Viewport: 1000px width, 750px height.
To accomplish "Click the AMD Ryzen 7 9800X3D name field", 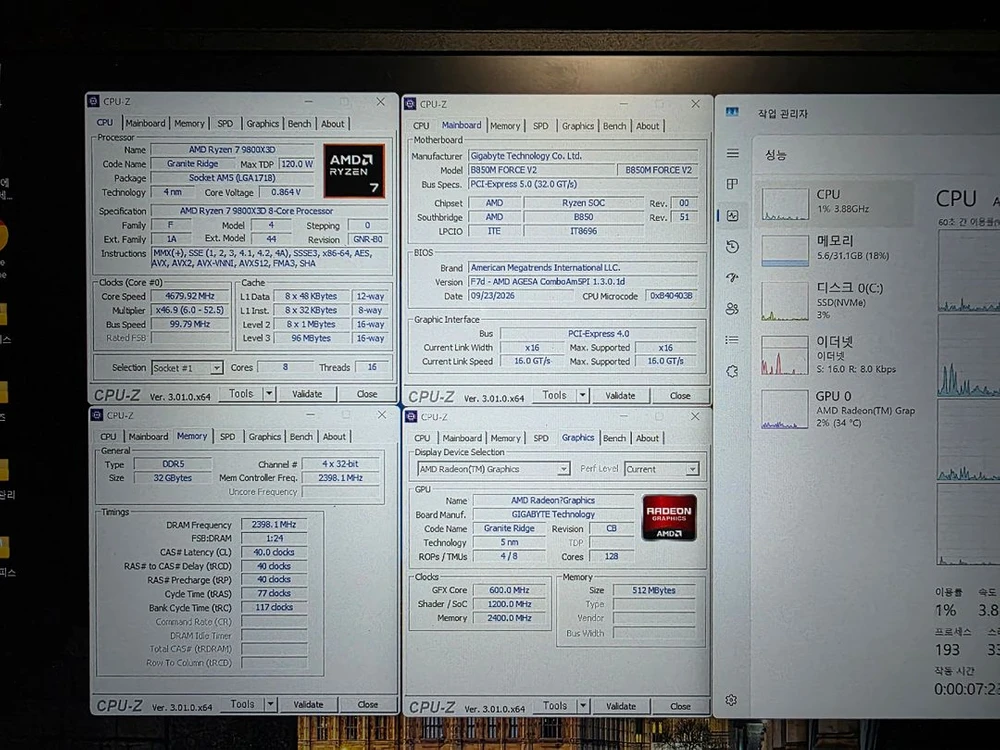I will 232,150.
